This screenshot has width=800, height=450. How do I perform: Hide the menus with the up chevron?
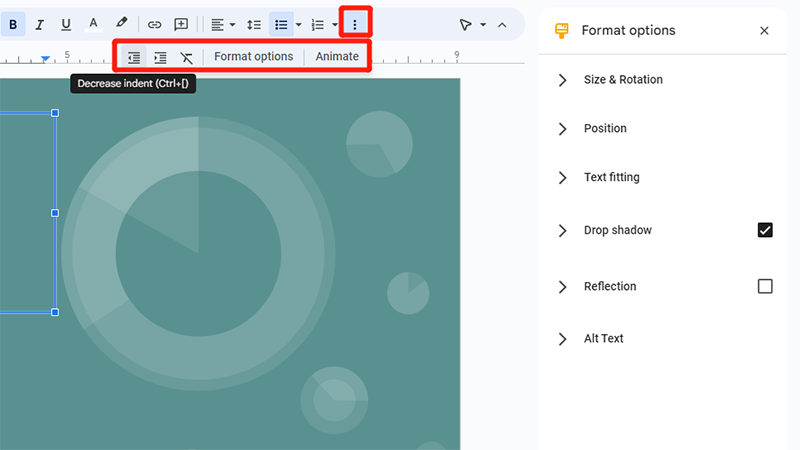click(x=503, y=24)
